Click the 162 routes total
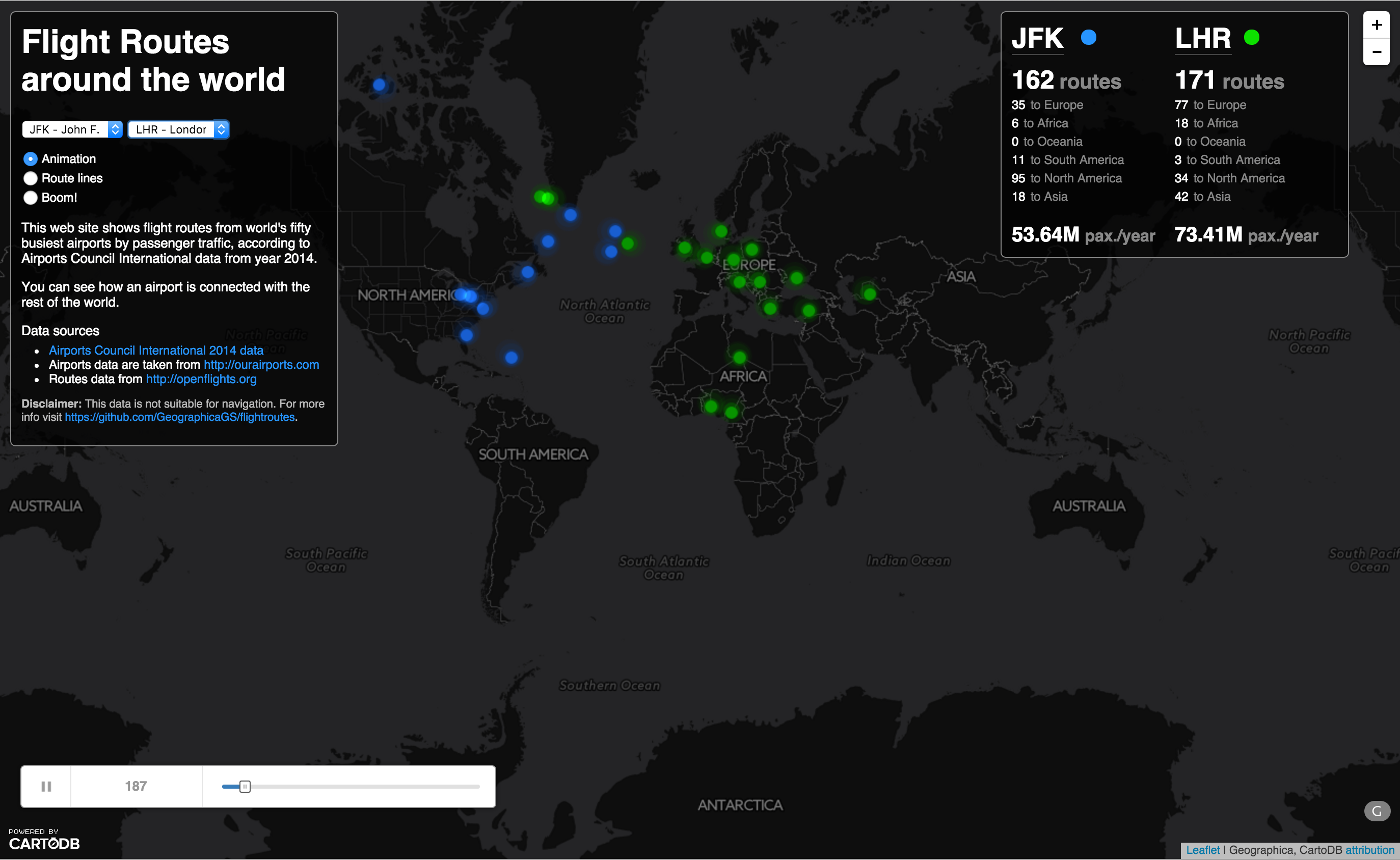Screen dimensions: 1400x860 [x=1066, y=81]
